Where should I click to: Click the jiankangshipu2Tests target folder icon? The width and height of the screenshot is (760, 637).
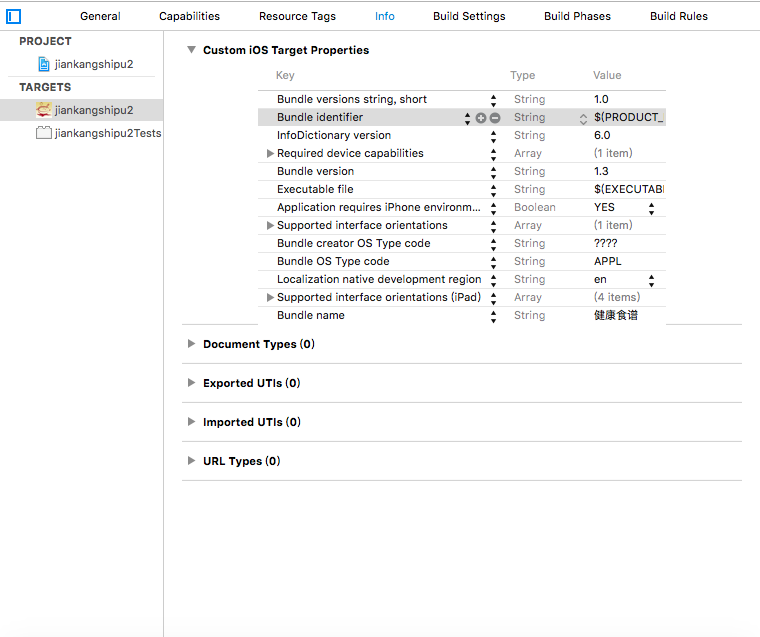[x=44, y=133]
